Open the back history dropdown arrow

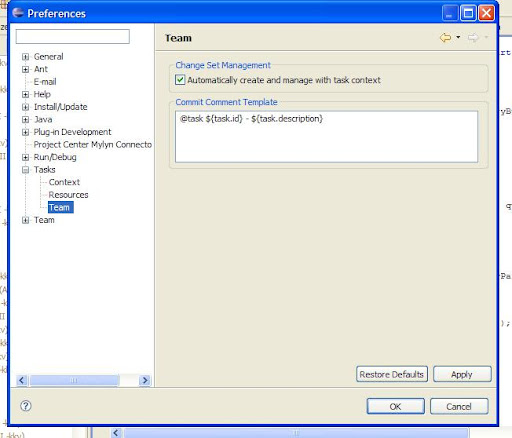coord(458,37)
